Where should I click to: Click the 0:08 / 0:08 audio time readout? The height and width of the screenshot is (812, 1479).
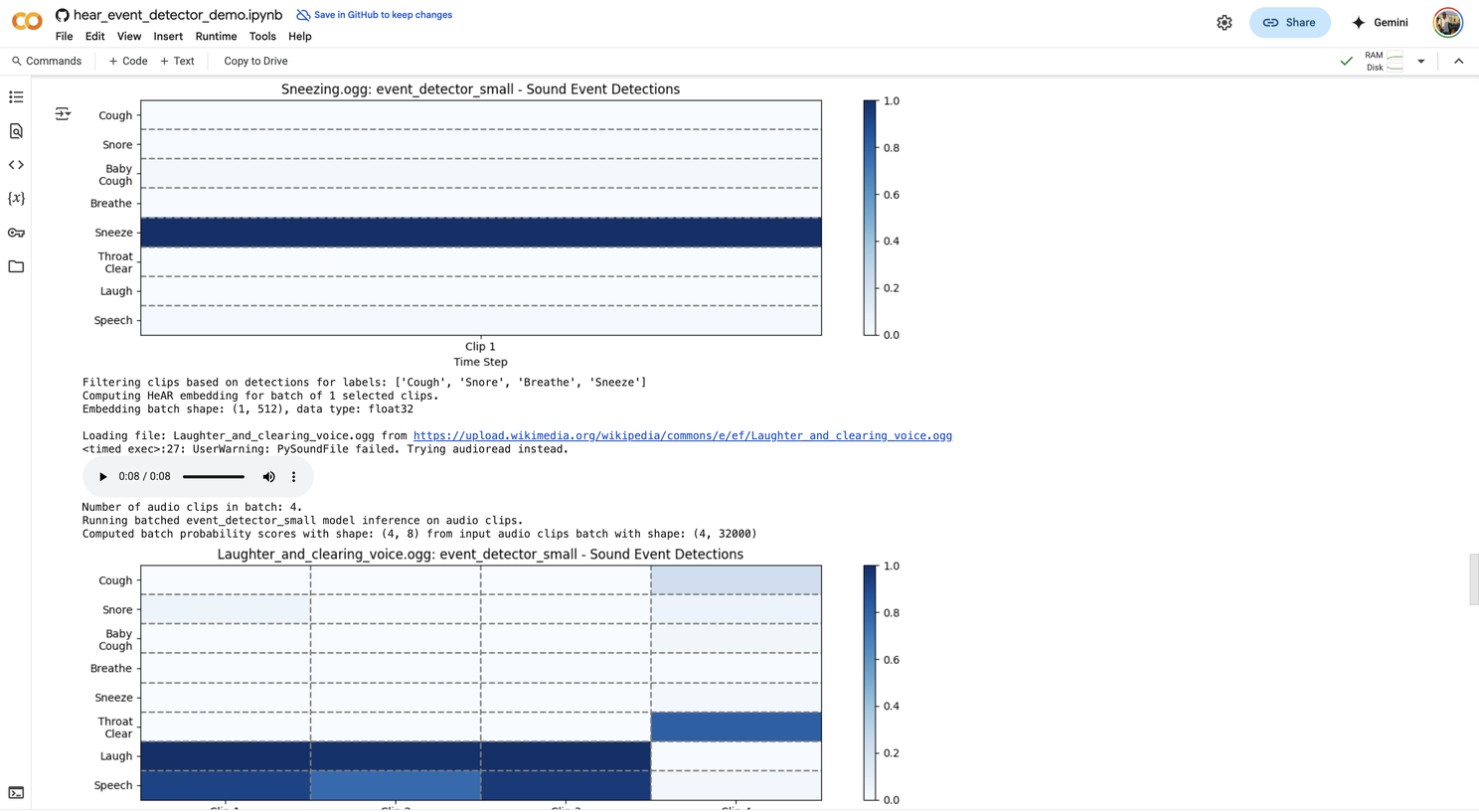(144, 477)
